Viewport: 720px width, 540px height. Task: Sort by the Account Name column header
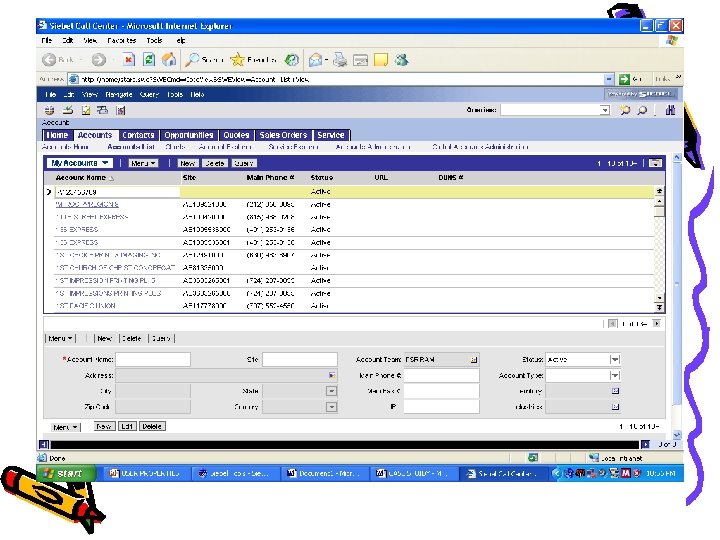pyautogui.click(x=81, y=178)
